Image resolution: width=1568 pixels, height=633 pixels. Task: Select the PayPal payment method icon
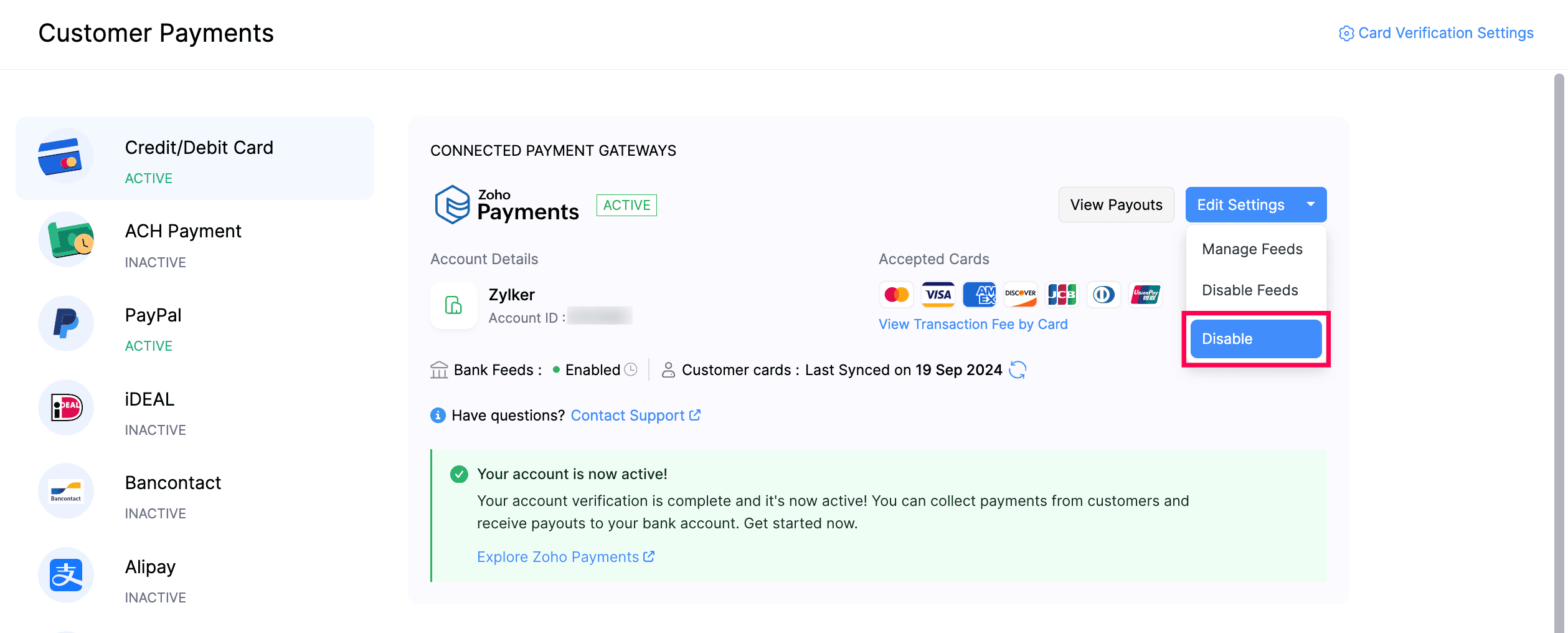(66, 323)
